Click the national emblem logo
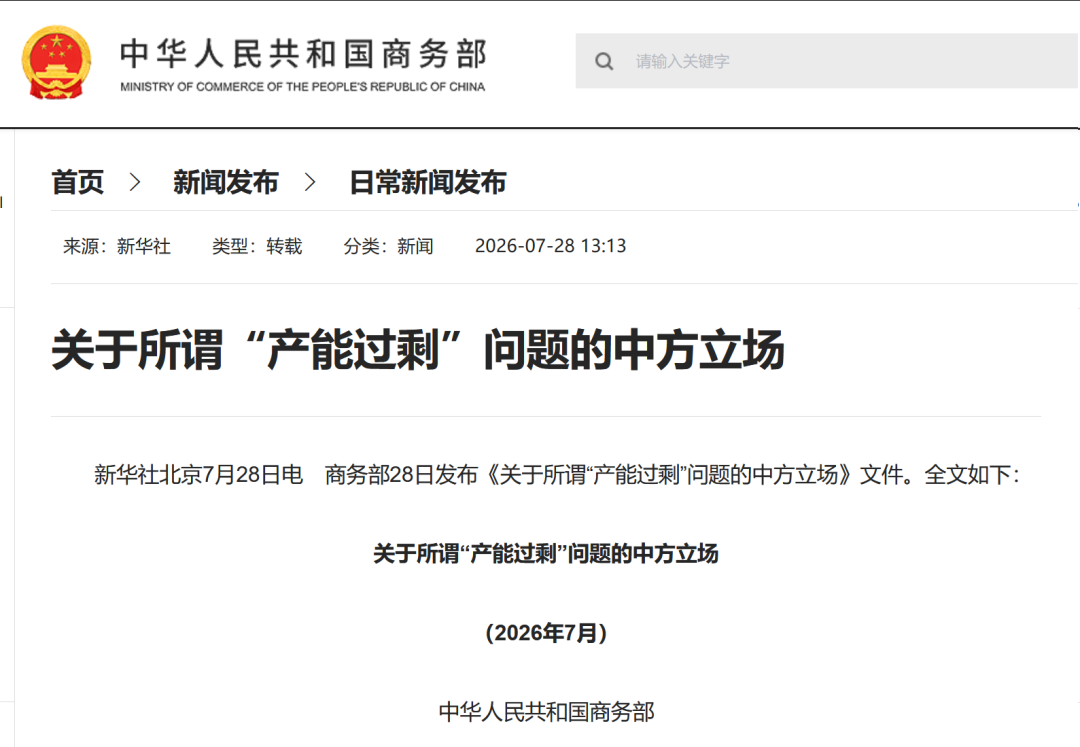Screen dimensions: 1080x747 (56, 63)
